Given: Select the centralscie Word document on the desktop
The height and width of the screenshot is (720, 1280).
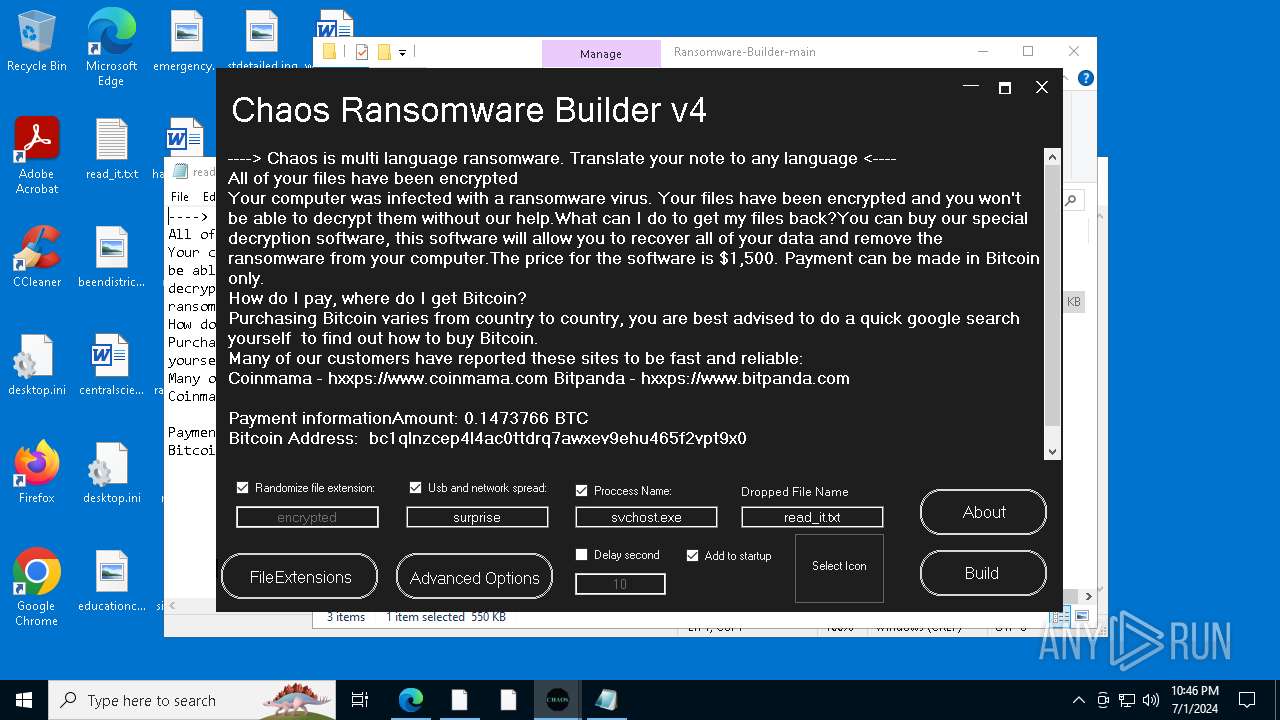Looking at the screenshot, I should coord(111,365).
